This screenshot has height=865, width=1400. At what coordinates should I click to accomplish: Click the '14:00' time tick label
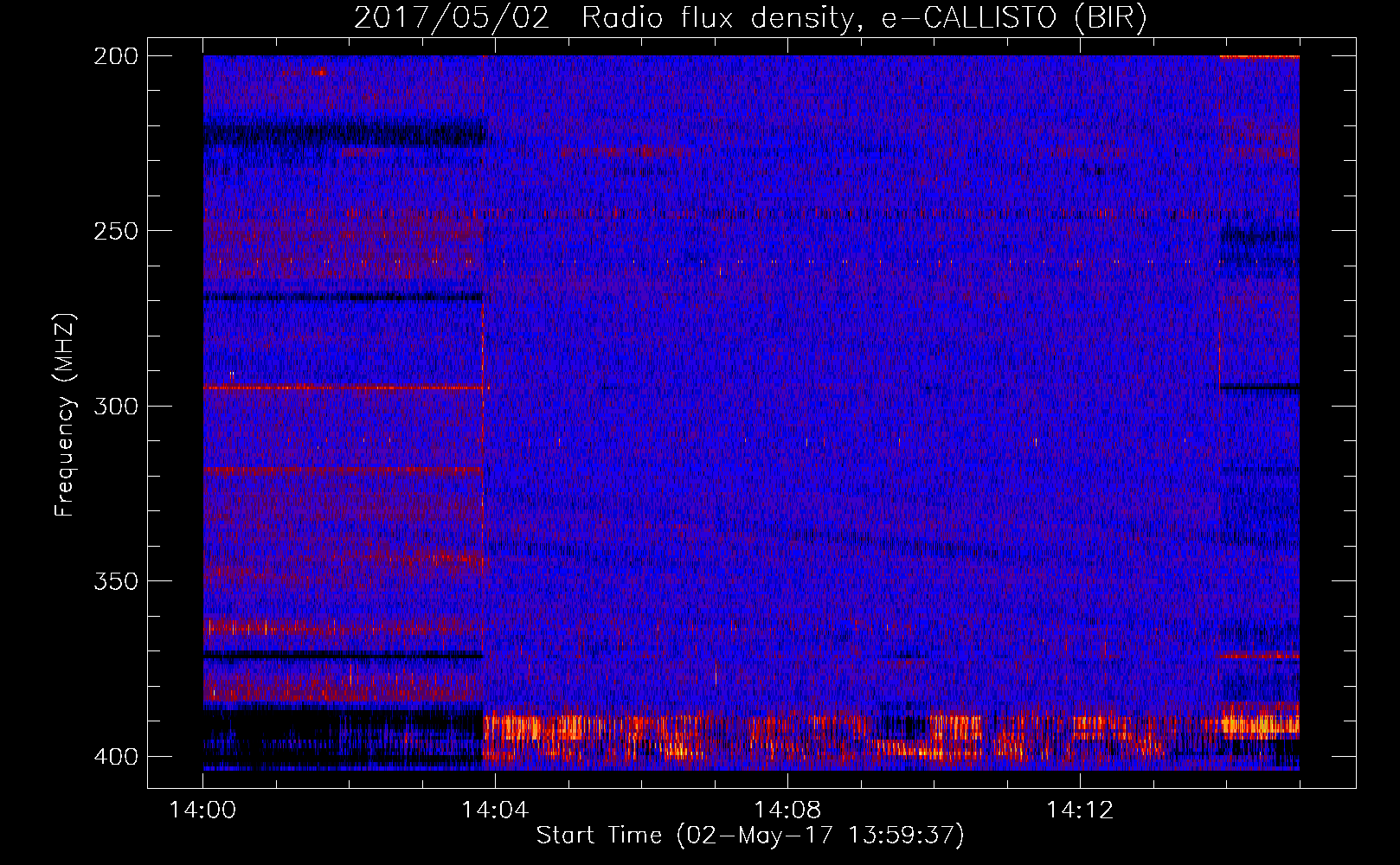click(202, 811)
